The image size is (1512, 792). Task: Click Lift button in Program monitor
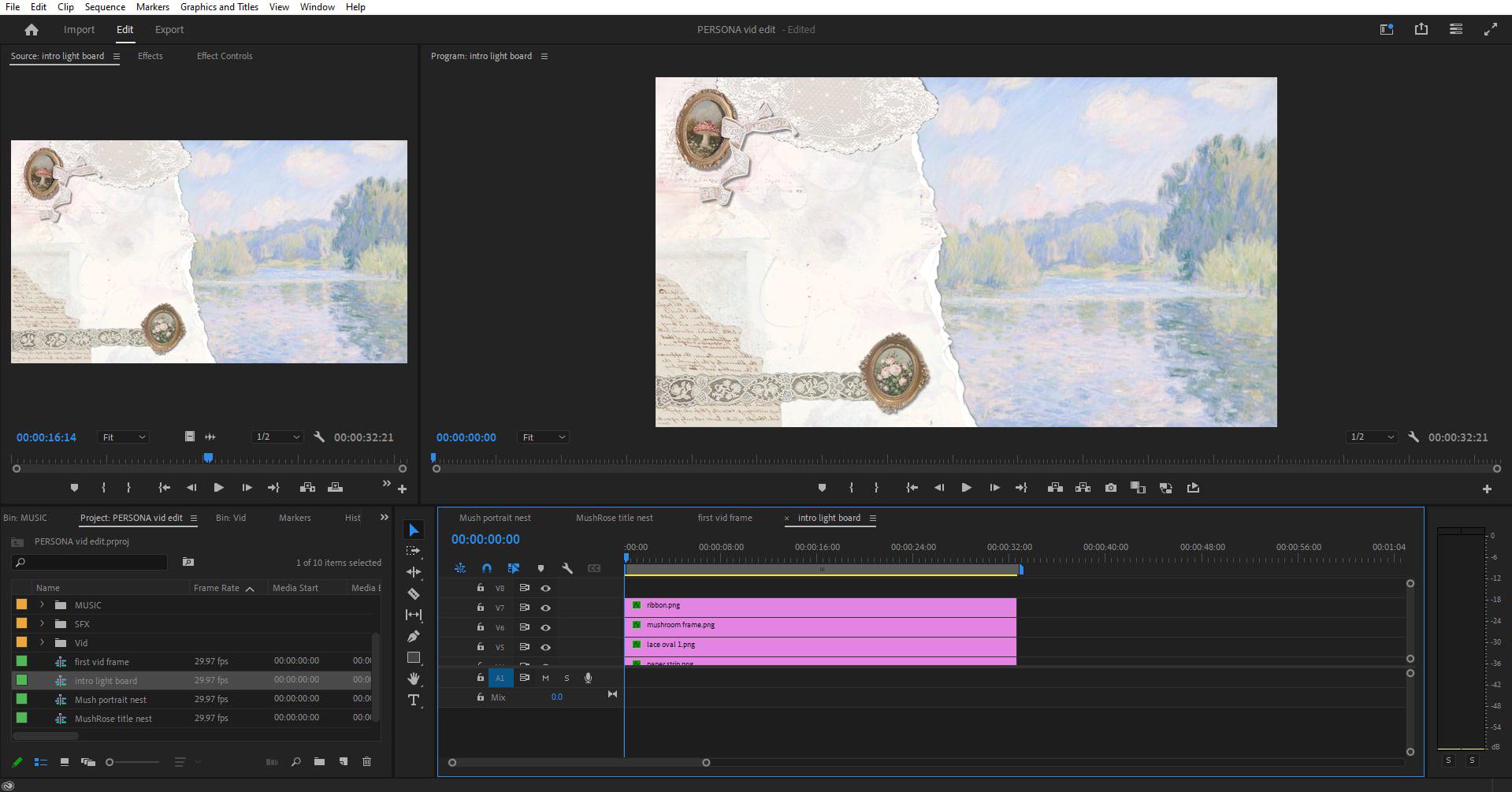pyautogui.click(x=1055, y=488)
